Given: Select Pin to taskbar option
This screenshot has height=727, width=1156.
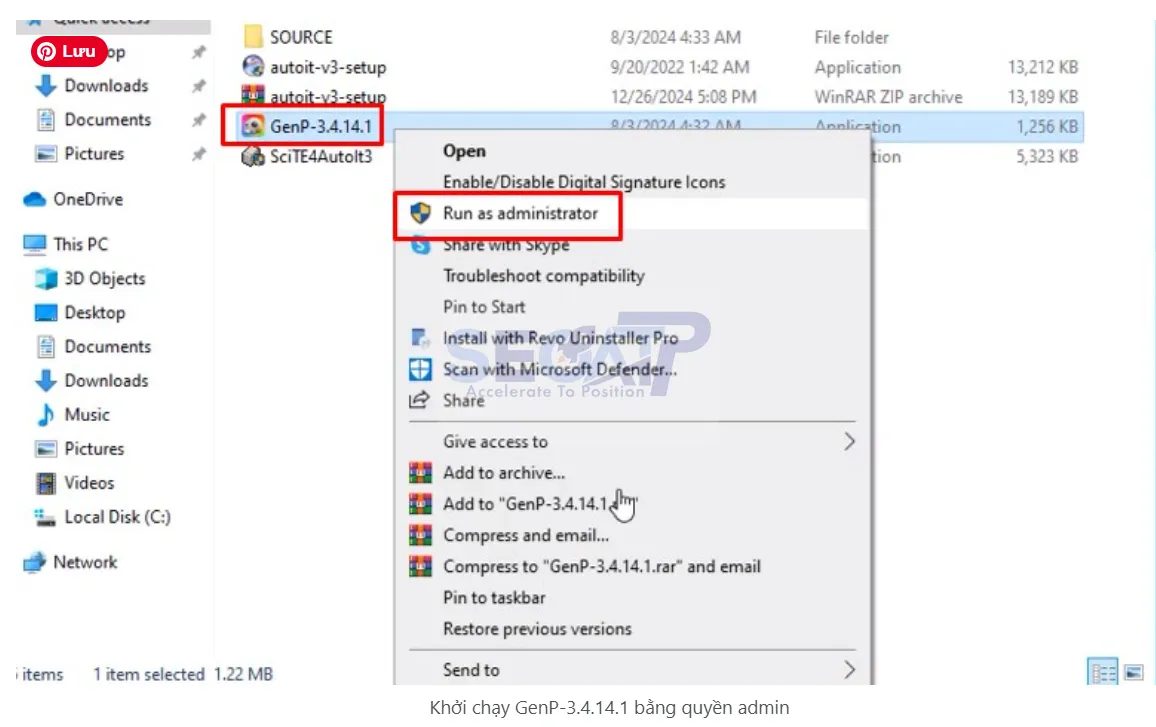Looking at the screenshot, I should (x=494, y=598).
